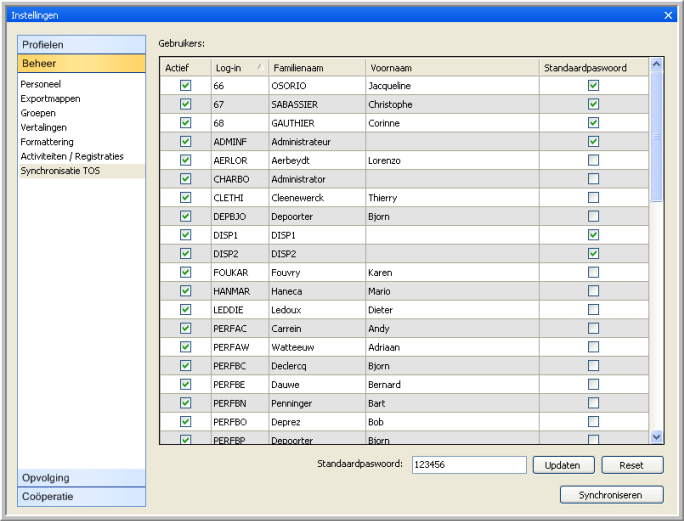Uncheck Actief checkbox for OSORIO
The image size is (684, 521).
pos(185,86)
